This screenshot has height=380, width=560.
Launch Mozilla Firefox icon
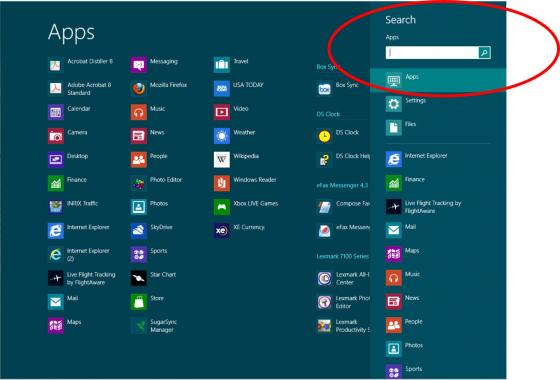coord(139,89)
